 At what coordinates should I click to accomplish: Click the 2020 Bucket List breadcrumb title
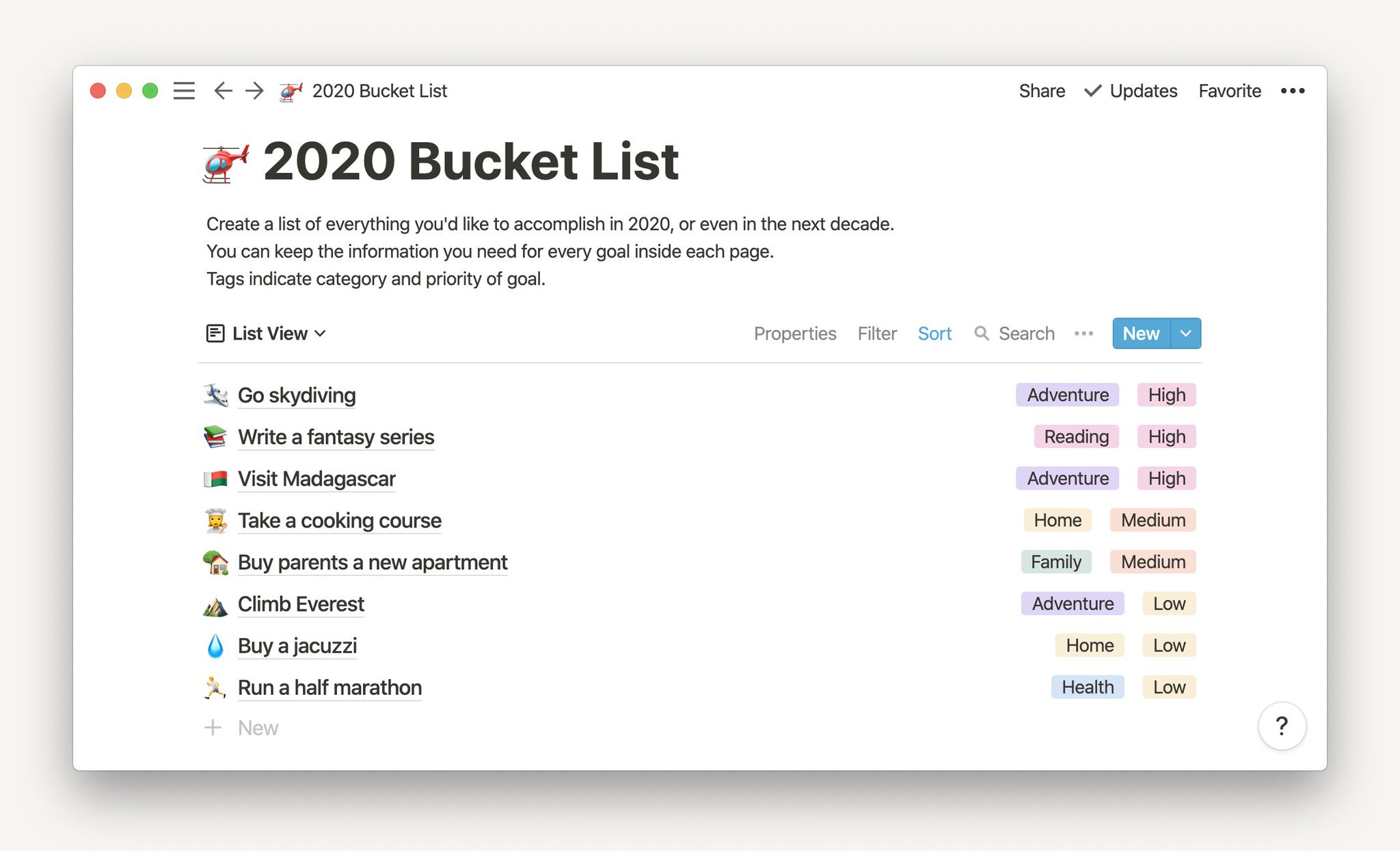pos(379,91)
